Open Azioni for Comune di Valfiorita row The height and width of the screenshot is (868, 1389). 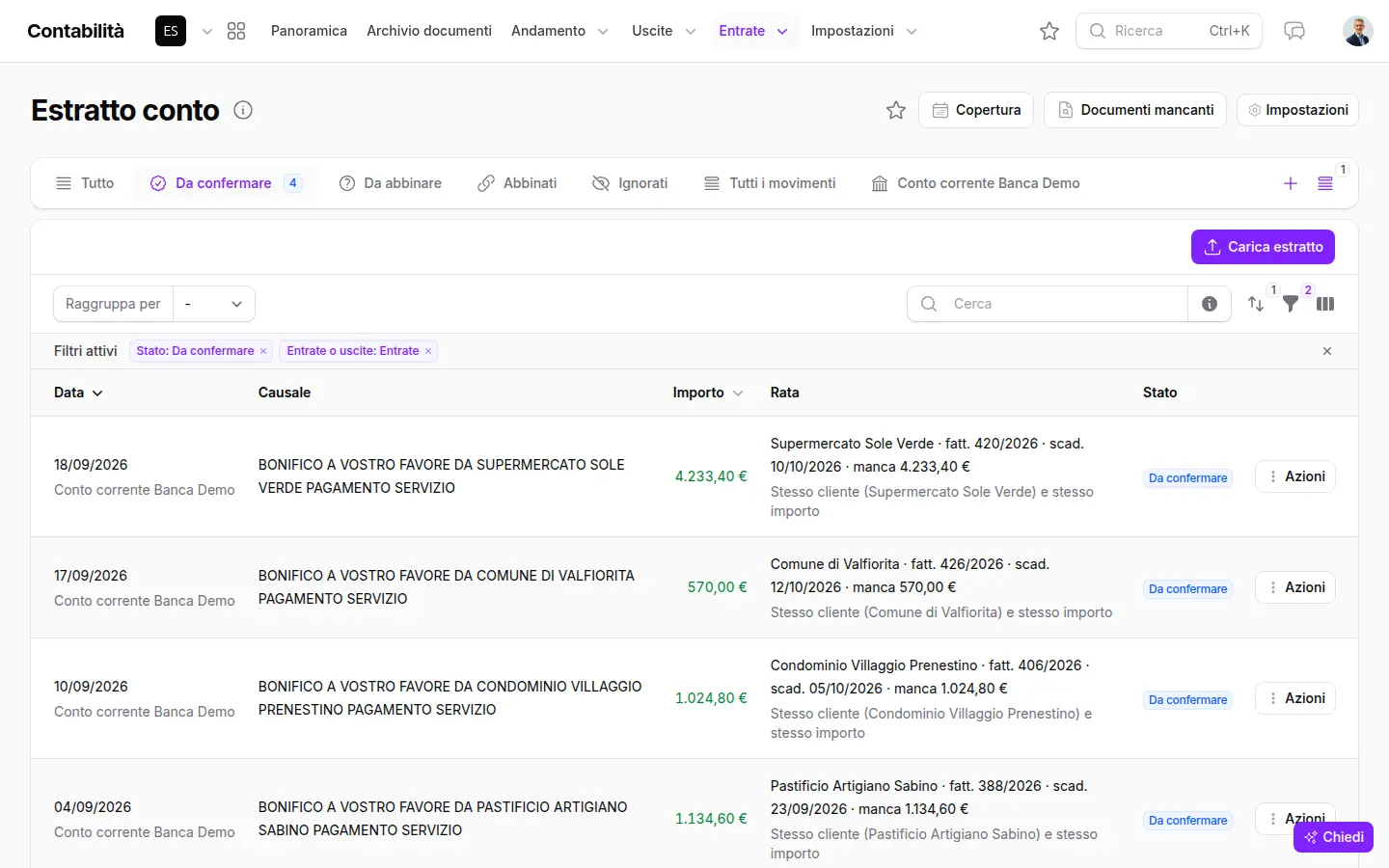point(1295,587)
